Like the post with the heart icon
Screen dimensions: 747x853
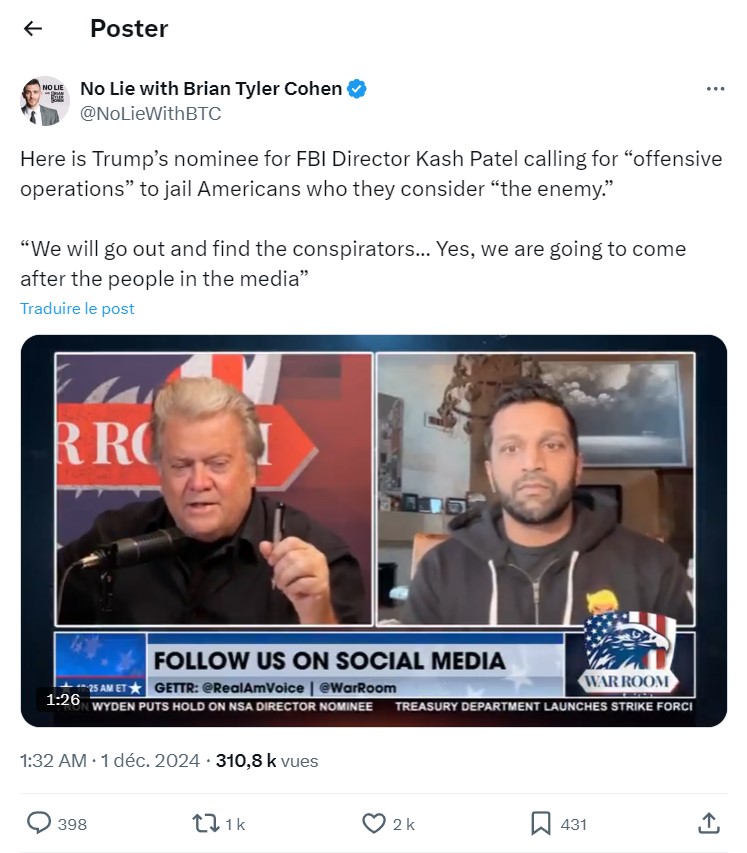(373, 824)
